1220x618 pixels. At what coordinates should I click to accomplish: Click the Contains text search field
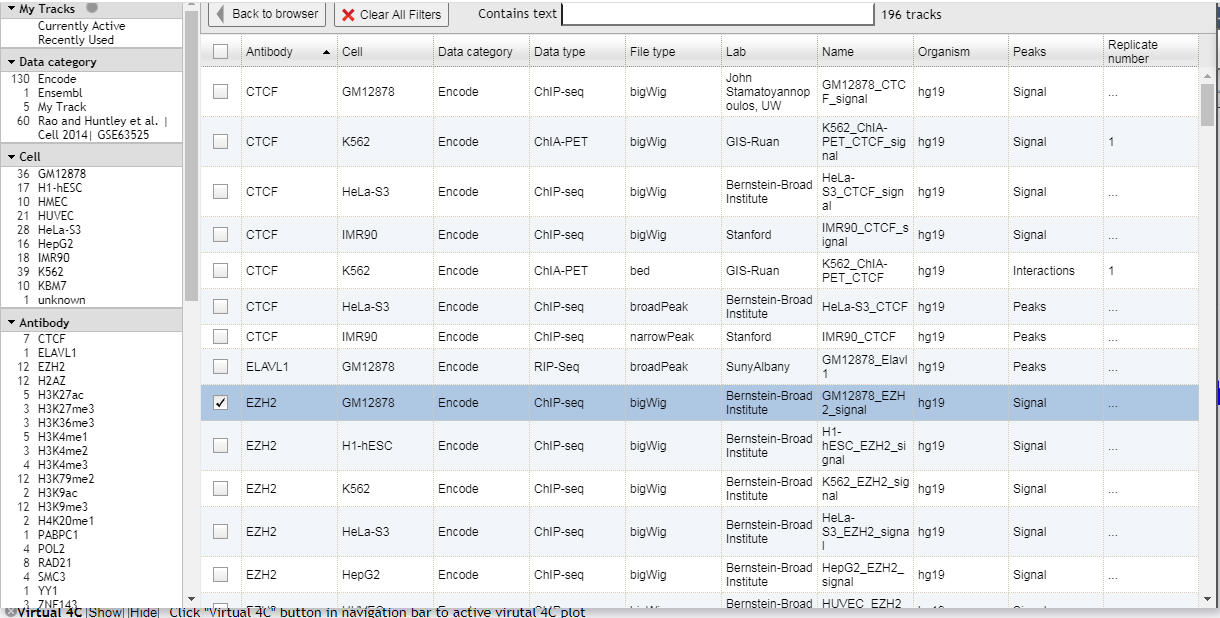(717, 15)
